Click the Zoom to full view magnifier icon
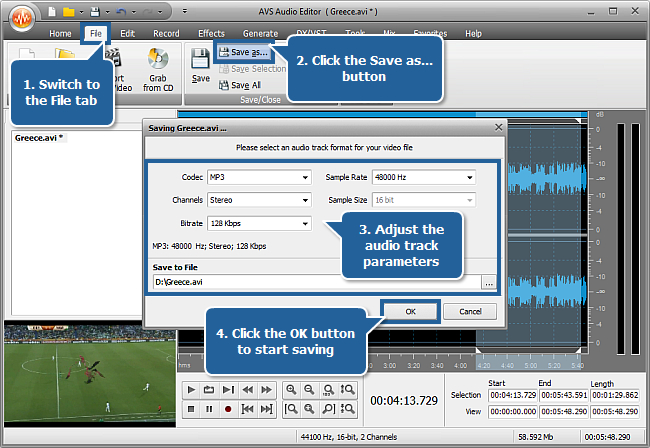The width and height of the screenshot is (650, 448). 309,409
